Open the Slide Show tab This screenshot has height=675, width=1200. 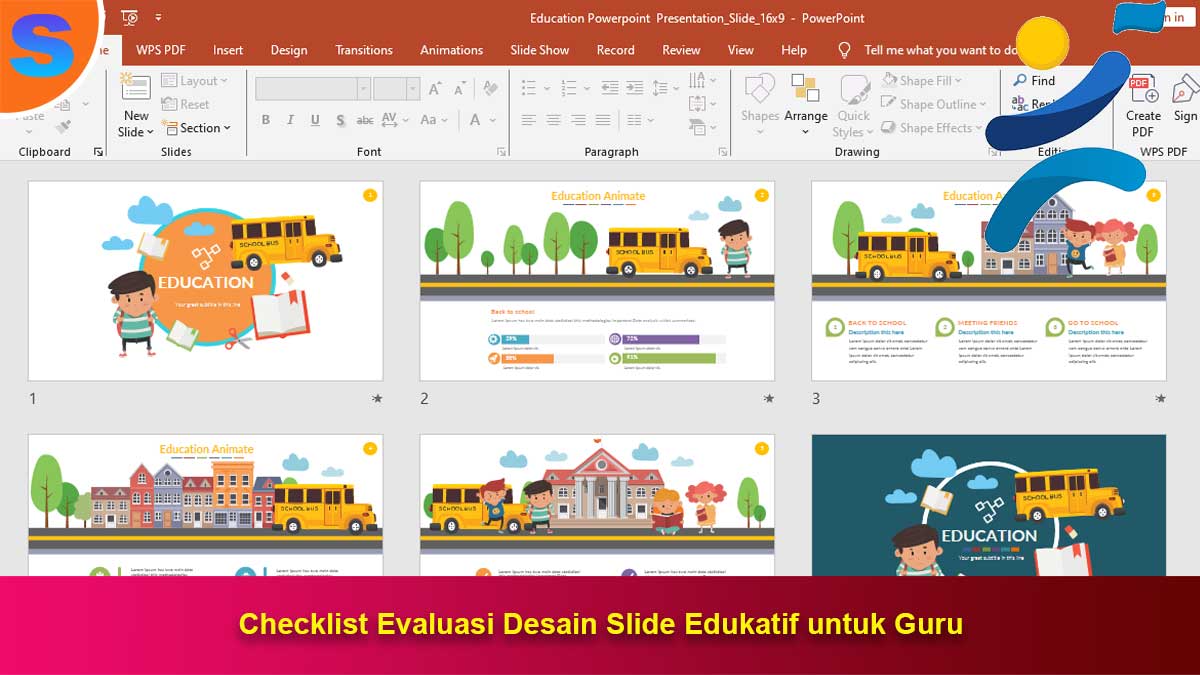(540, 50)
